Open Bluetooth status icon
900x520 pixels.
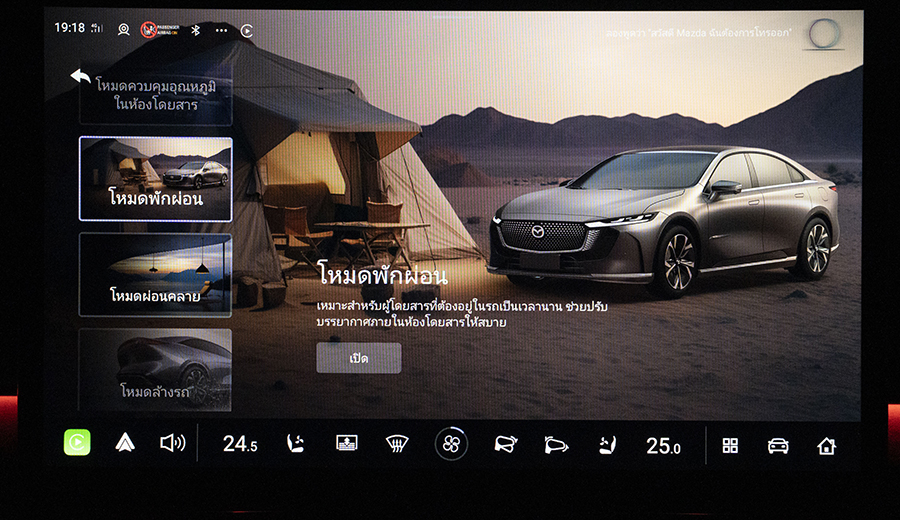click(195, 30)
